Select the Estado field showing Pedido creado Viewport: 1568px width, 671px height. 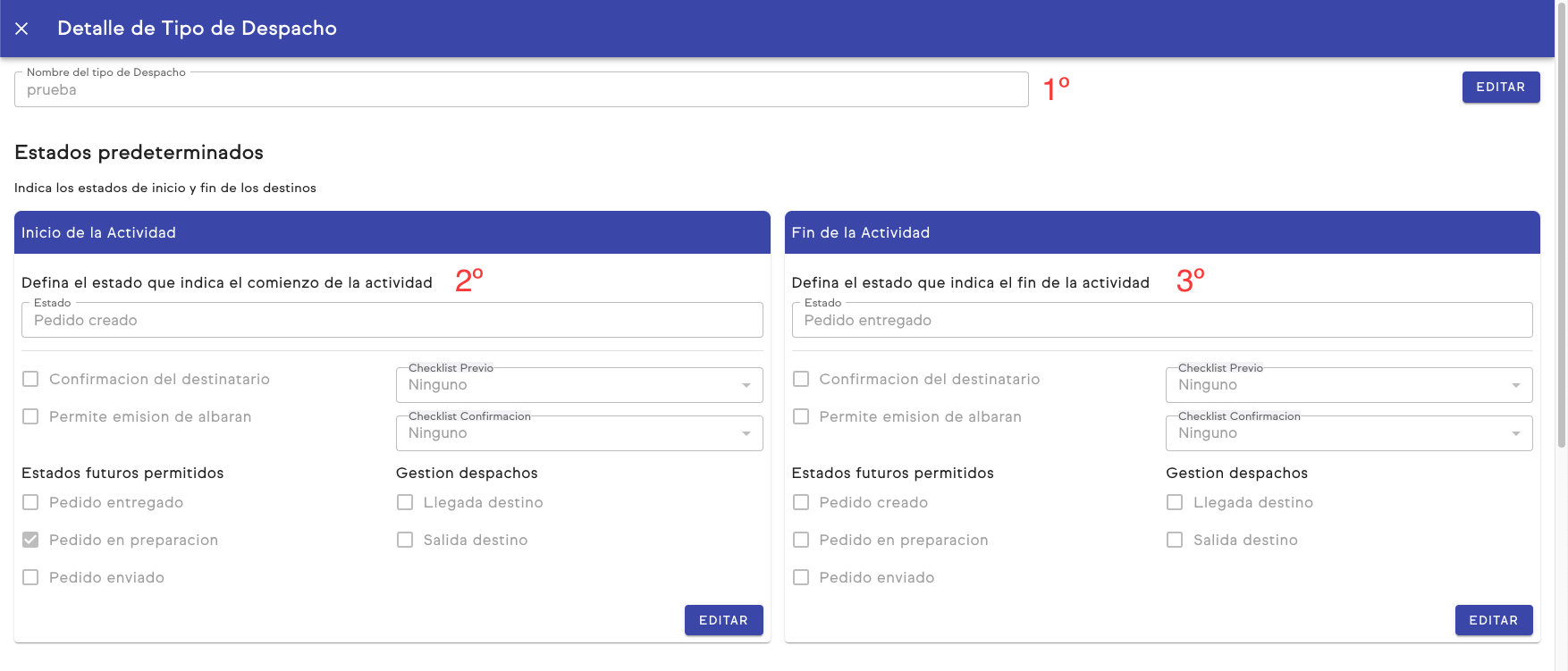tap(392, 320)
